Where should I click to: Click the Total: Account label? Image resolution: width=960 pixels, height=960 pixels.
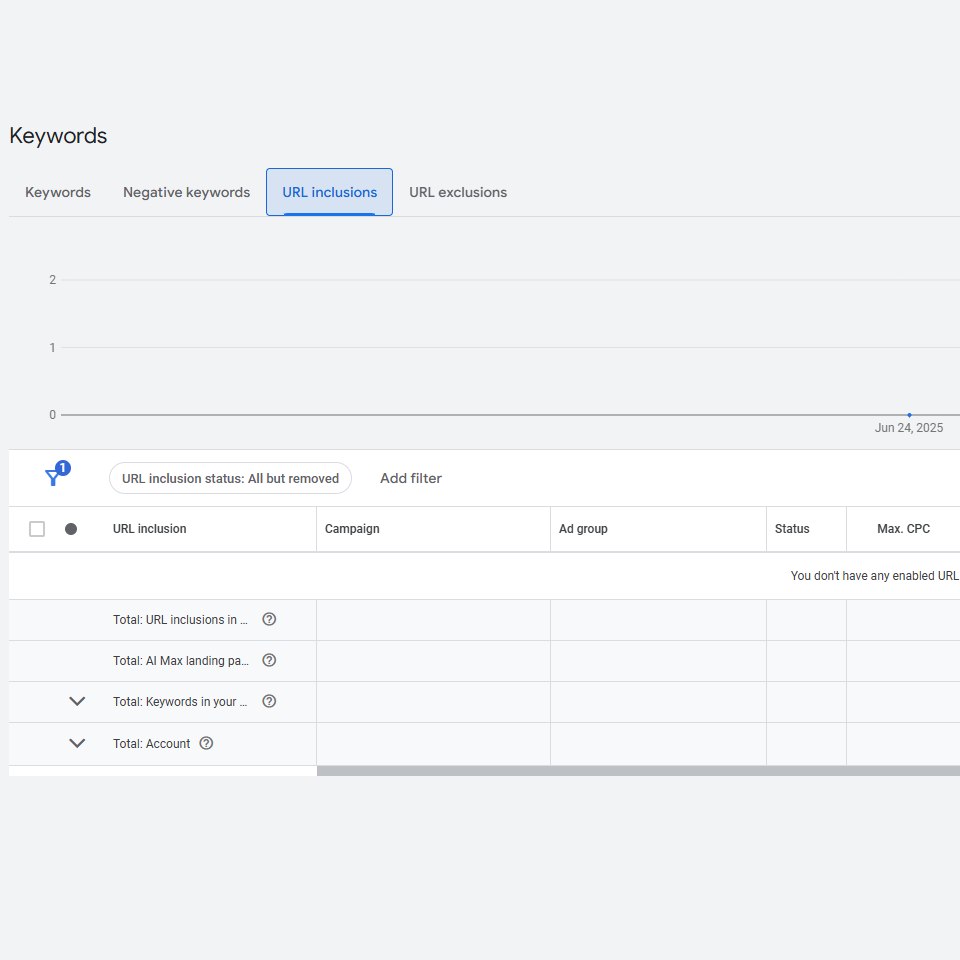tap(151, 743)
